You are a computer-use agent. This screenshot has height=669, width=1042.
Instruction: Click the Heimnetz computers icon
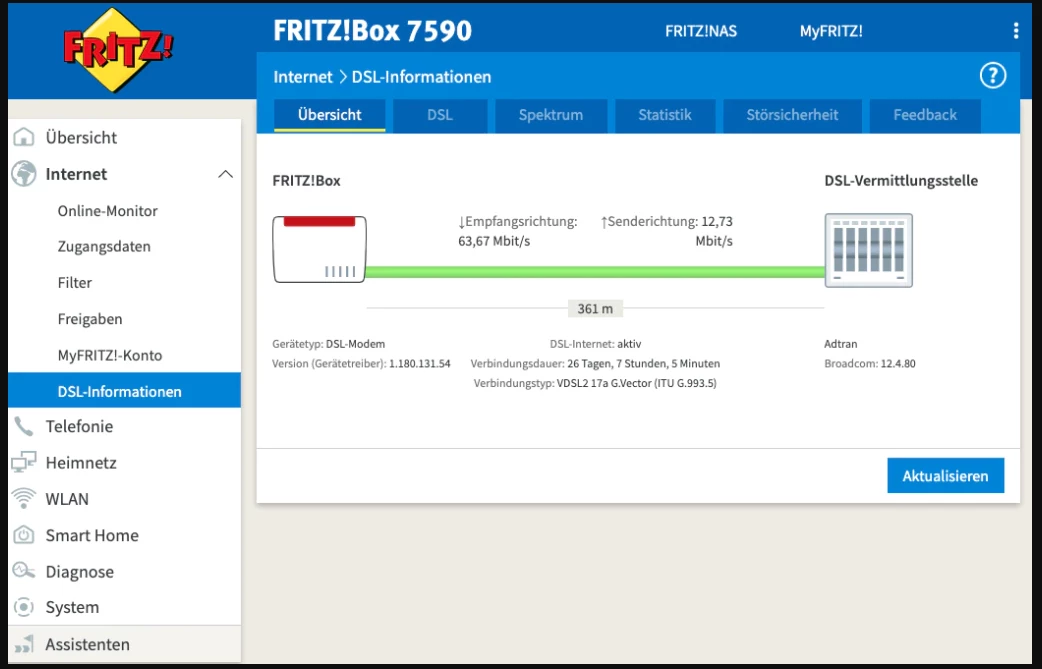[x=24, y=462]
